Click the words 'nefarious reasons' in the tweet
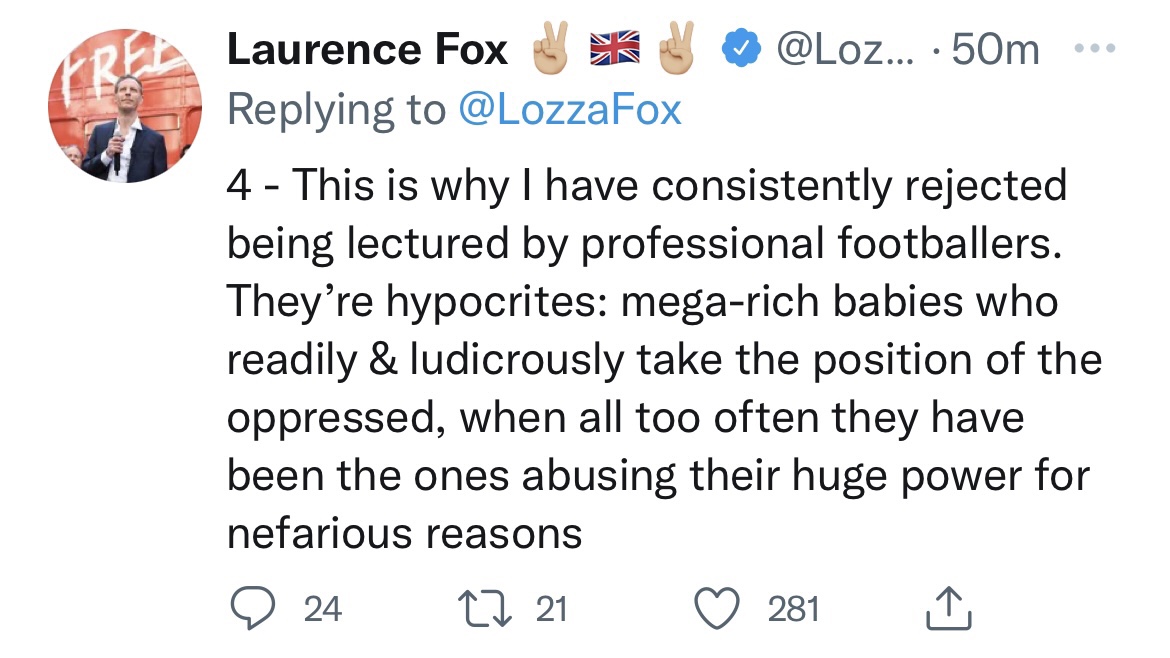This screenshot has height=658, width=1170. point(404,533)
